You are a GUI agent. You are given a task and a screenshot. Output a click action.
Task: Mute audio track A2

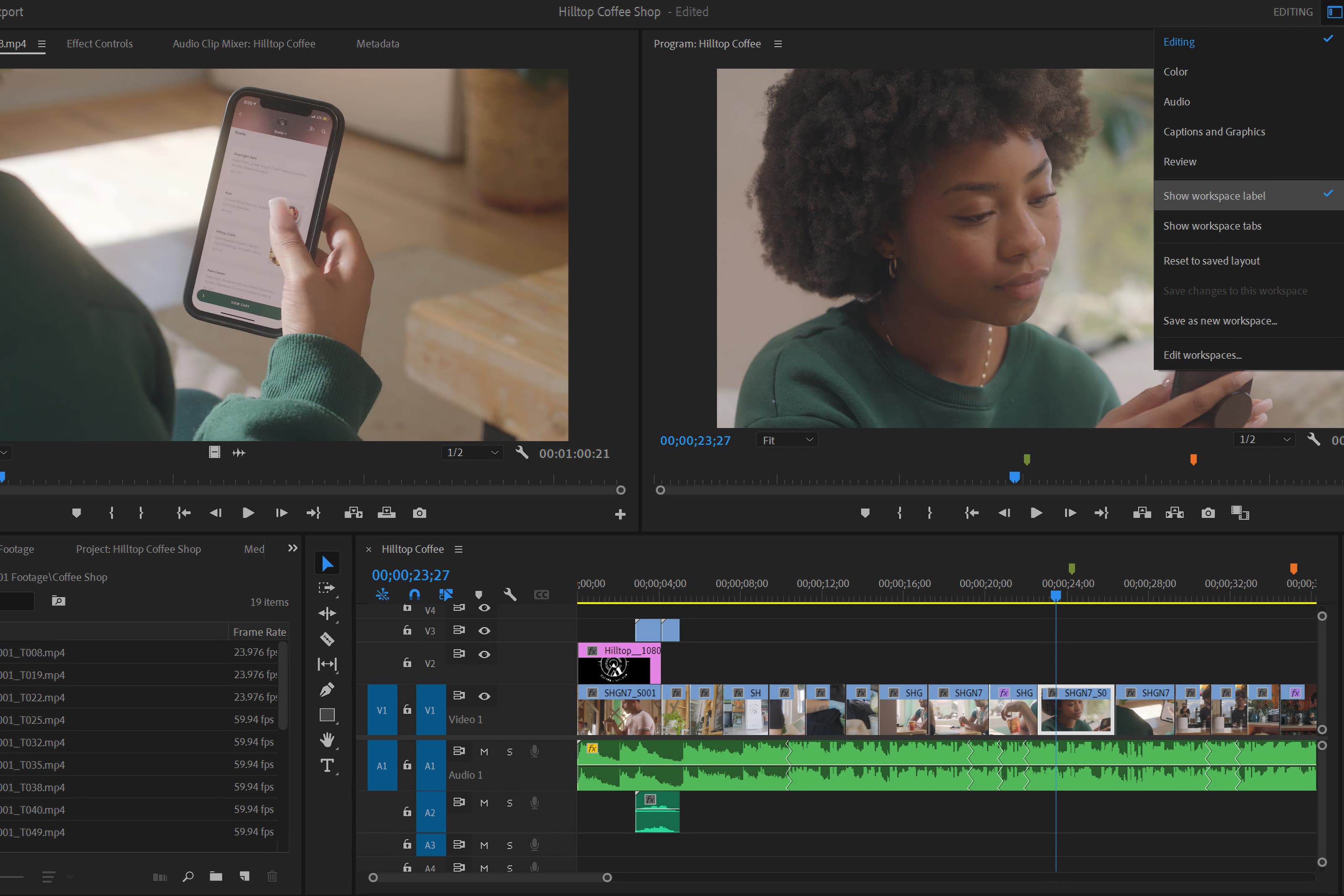(x=484, y=804)
